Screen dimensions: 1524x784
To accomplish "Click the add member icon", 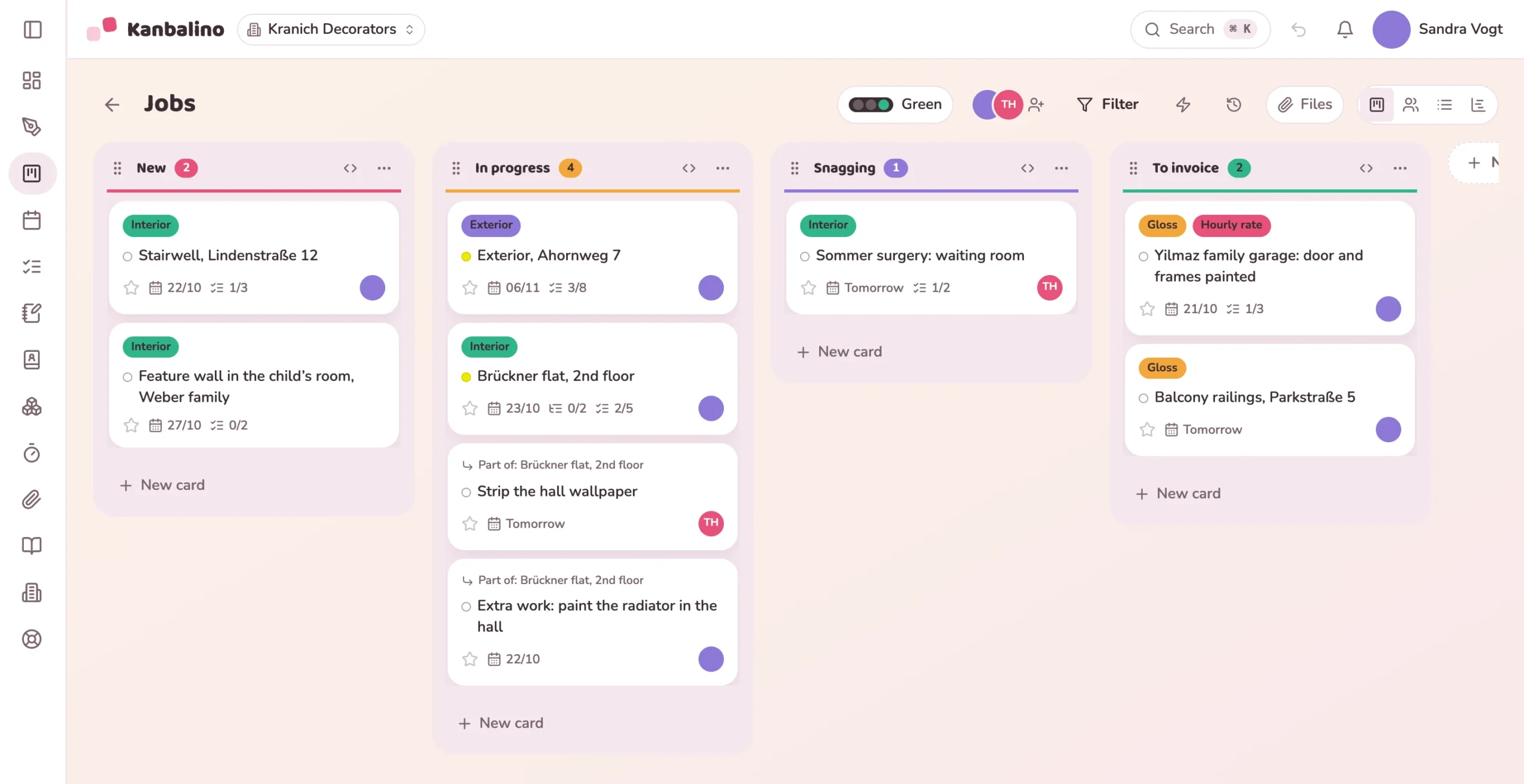I will click(x=1036, y=105).
